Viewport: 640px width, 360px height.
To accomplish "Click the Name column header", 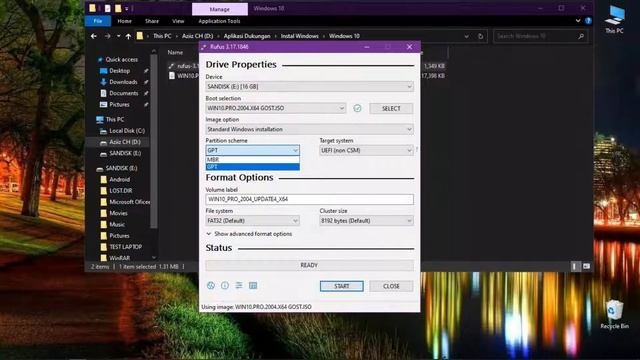I will [x=175, y=52].
